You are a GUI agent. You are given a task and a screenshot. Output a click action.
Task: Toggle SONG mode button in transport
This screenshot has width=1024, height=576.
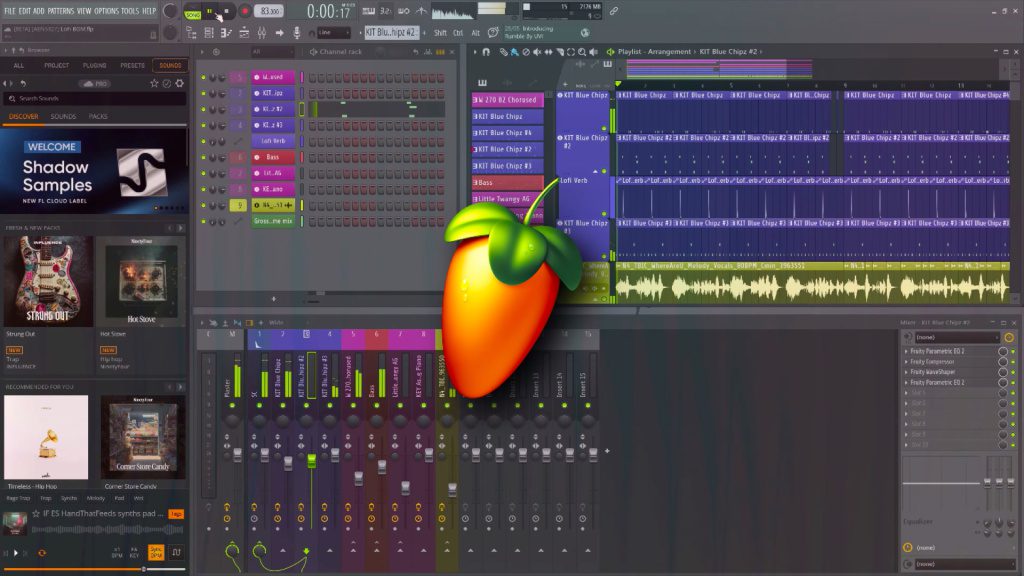193,14
